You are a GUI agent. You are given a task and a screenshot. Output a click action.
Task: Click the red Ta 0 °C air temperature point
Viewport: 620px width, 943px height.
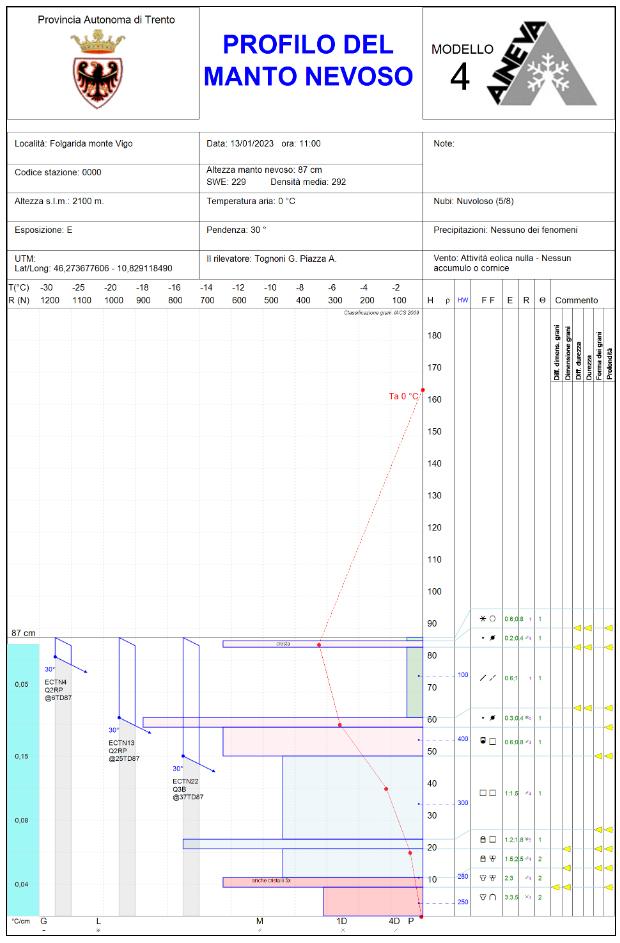click(x=423, y=390)
